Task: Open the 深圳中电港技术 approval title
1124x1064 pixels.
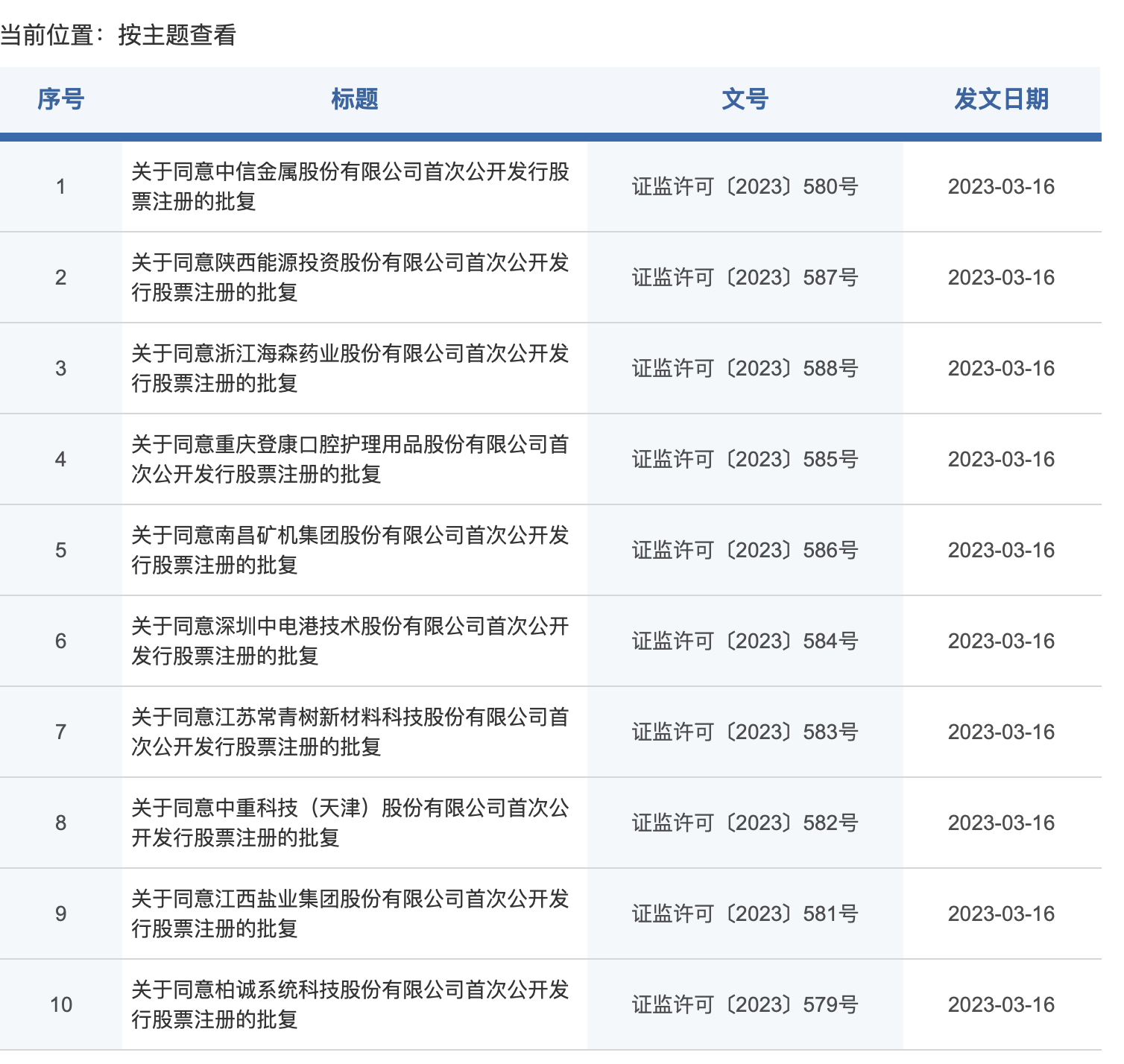Action: (350, 641)
